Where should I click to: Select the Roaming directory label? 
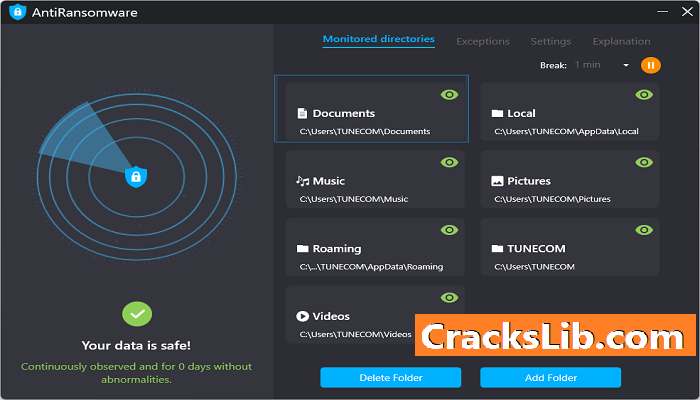point(337,249)
